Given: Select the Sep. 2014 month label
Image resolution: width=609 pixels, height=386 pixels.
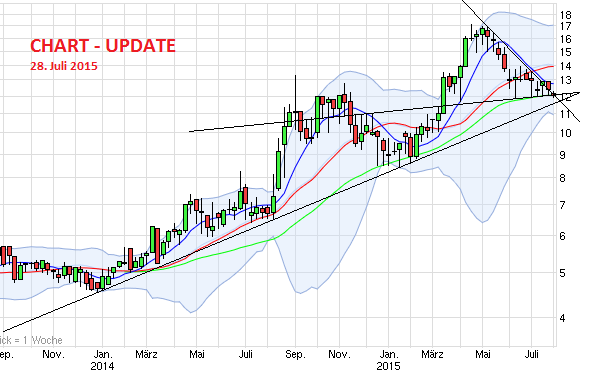Looking at the screenshot, I should click(295, 355).
